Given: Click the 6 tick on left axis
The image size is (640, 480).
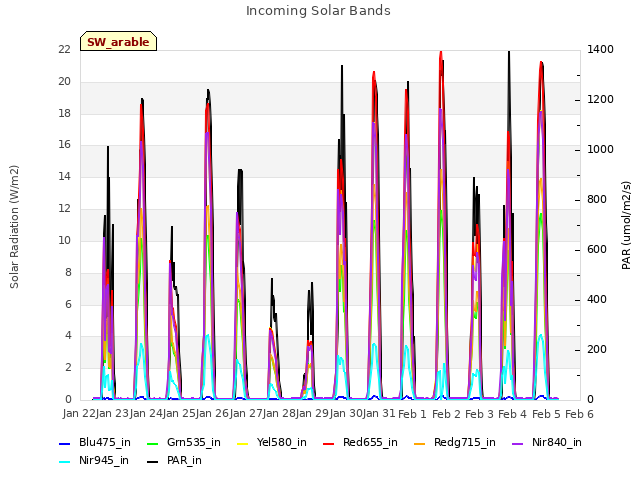Looking at the screenshot, I should (x=68, y=304).
